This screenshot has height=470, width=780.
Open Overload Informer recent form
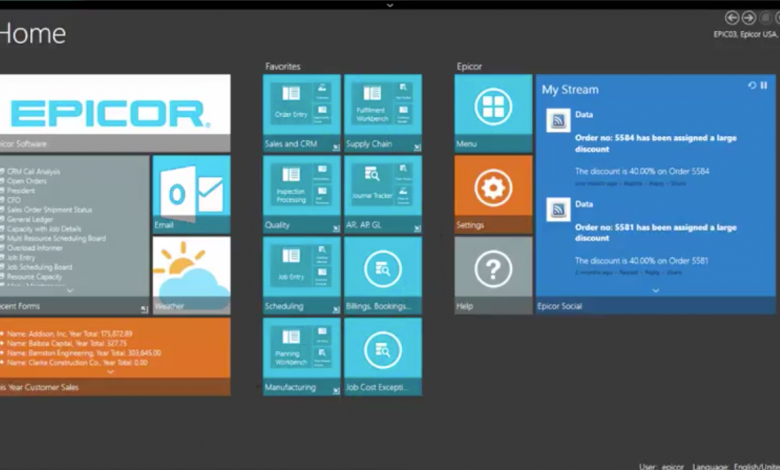[x=34, y=248]
